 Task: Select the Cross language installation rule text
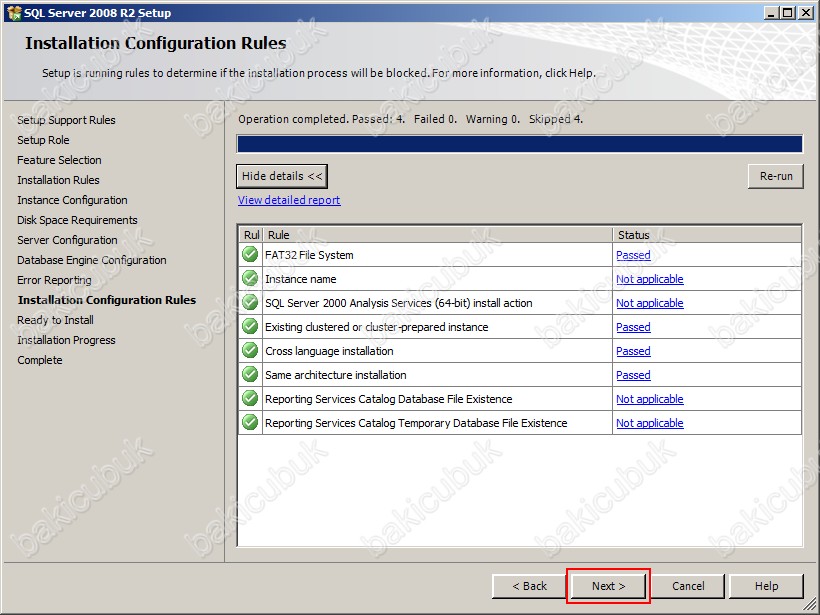coord(329,351)
